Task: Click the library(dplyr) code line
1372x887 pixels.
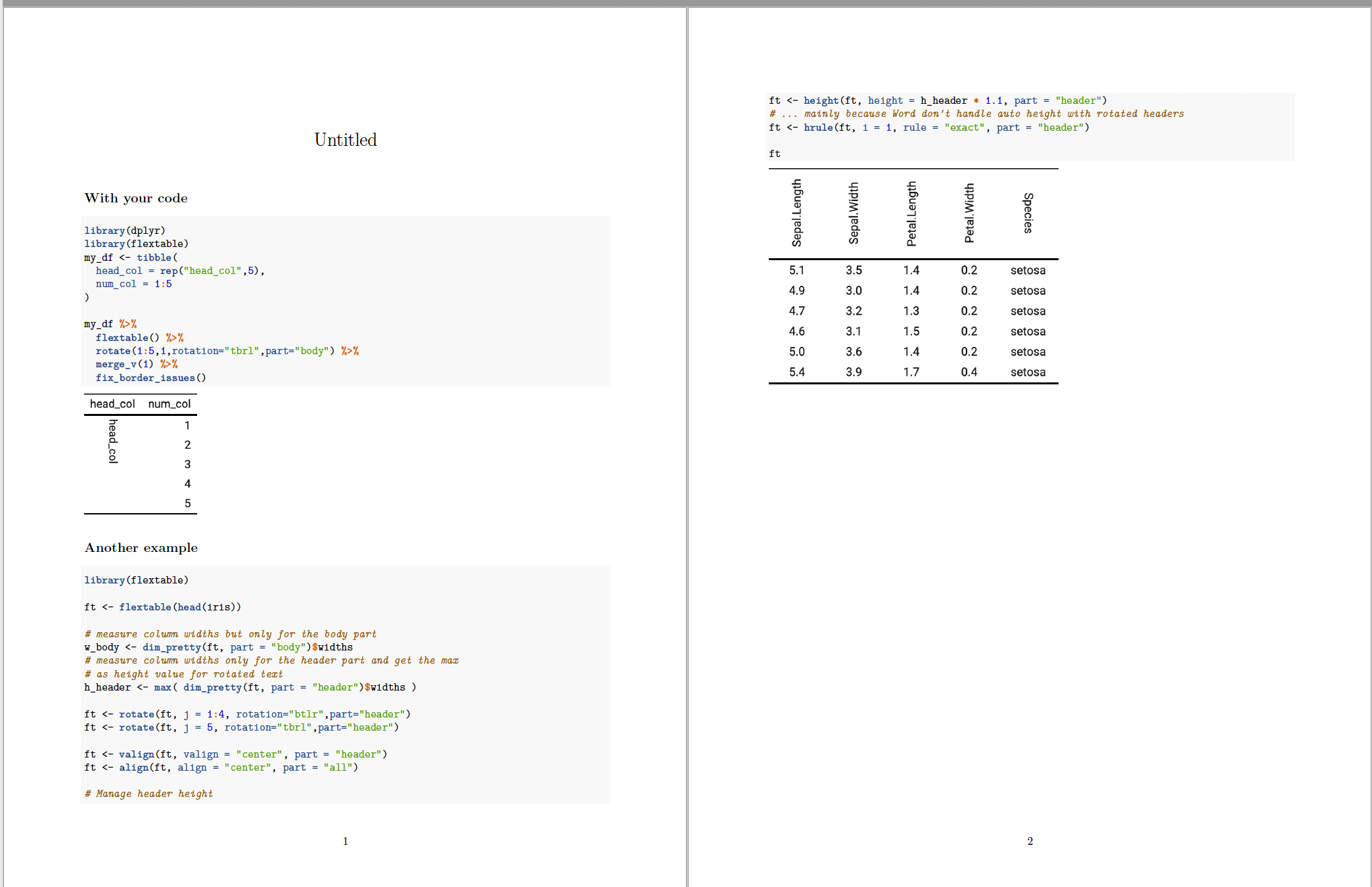Action: coord(124,230)
